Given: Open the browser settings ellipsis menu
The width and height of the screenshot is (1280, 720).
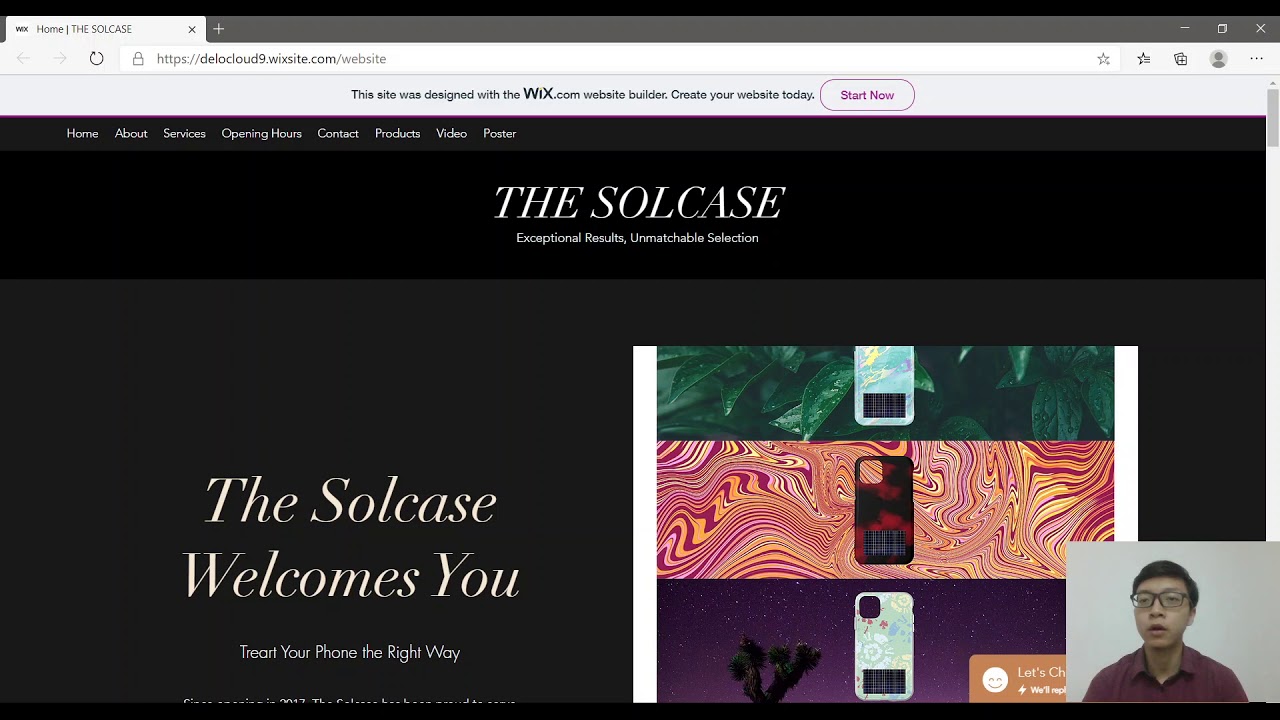Looking at the screenshot, I should point(1256,59).
